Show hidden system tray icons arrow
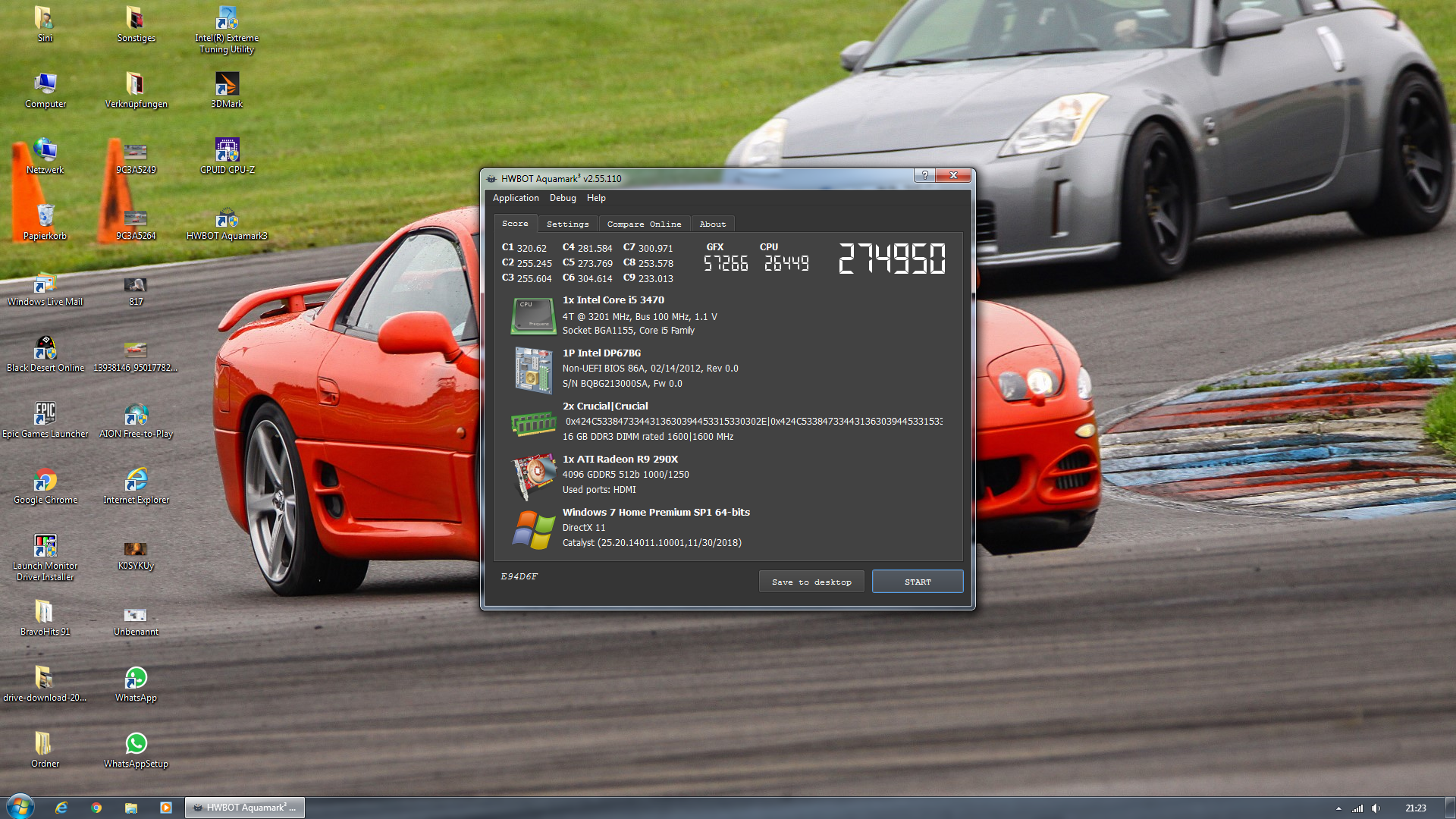 tap(1338, 808)
